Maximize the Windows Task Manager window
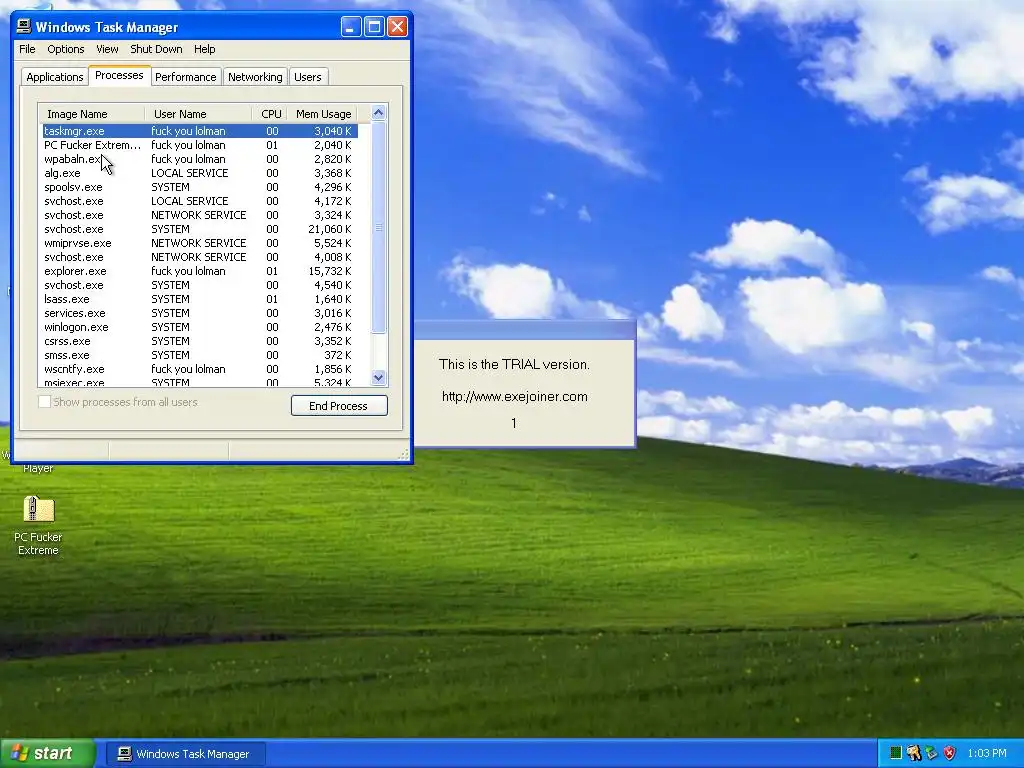1024x768 pixels. [x=374, y=27]
